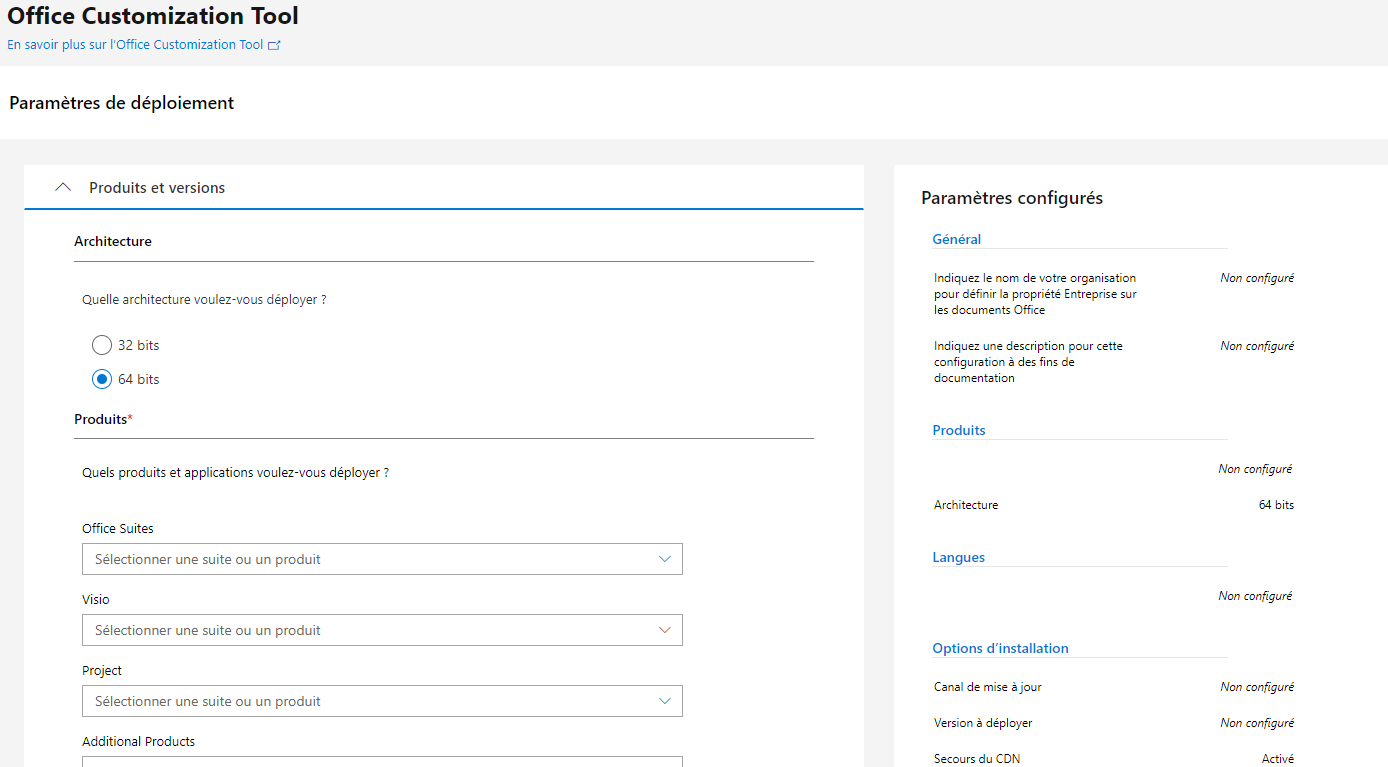Click the external link icon after the learn-more link

point(274,44)
